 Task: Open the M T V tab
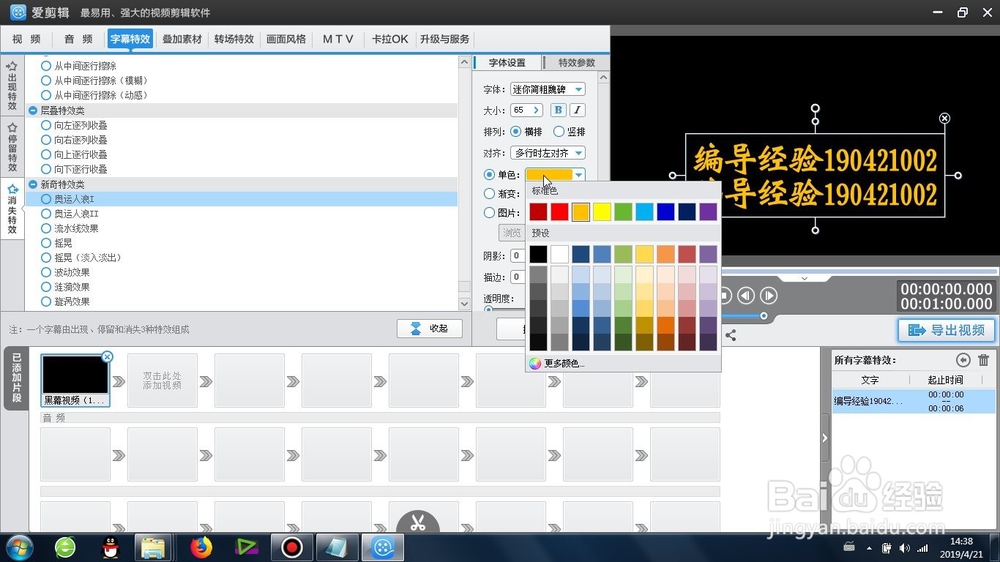click(x=338, y=39)
